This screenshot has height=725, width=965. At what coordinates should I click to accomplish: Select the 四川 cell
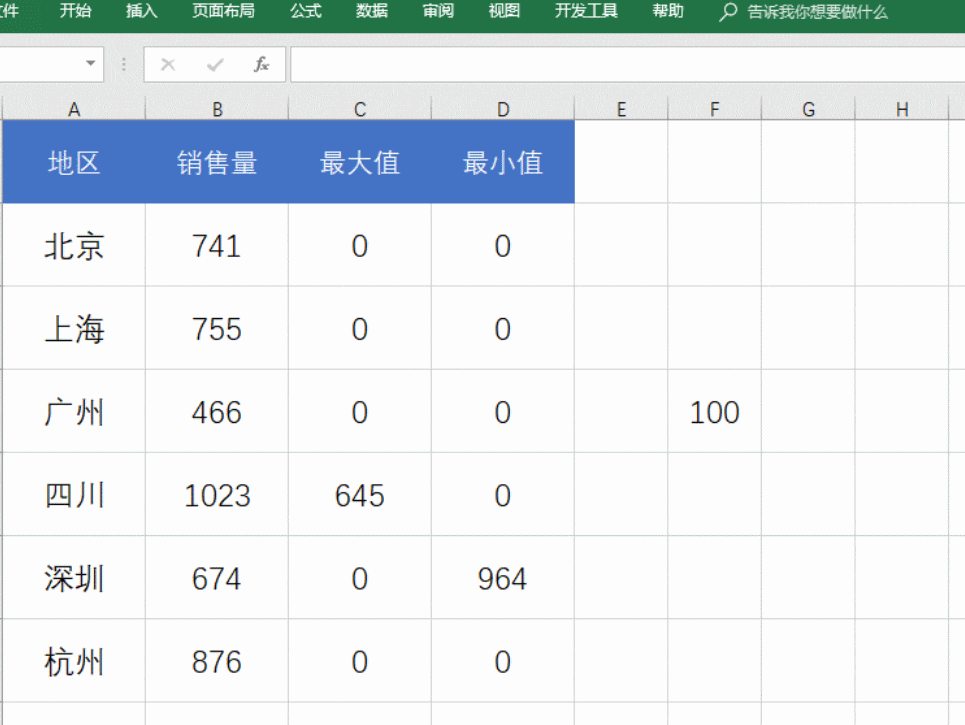tap(74, 494)
